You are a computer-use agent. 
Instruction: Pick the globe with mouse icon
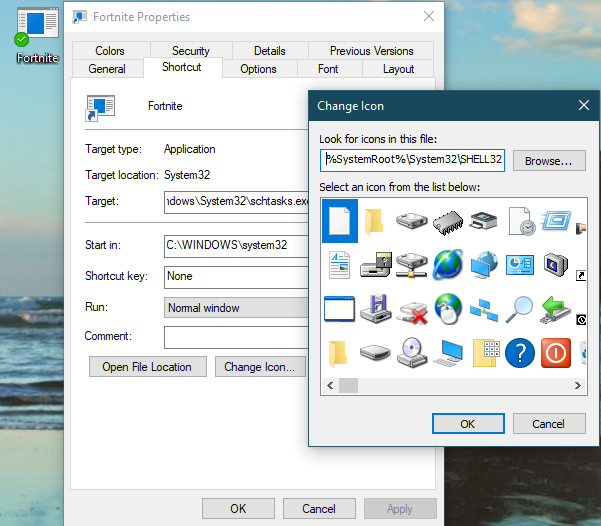point(448,309)
